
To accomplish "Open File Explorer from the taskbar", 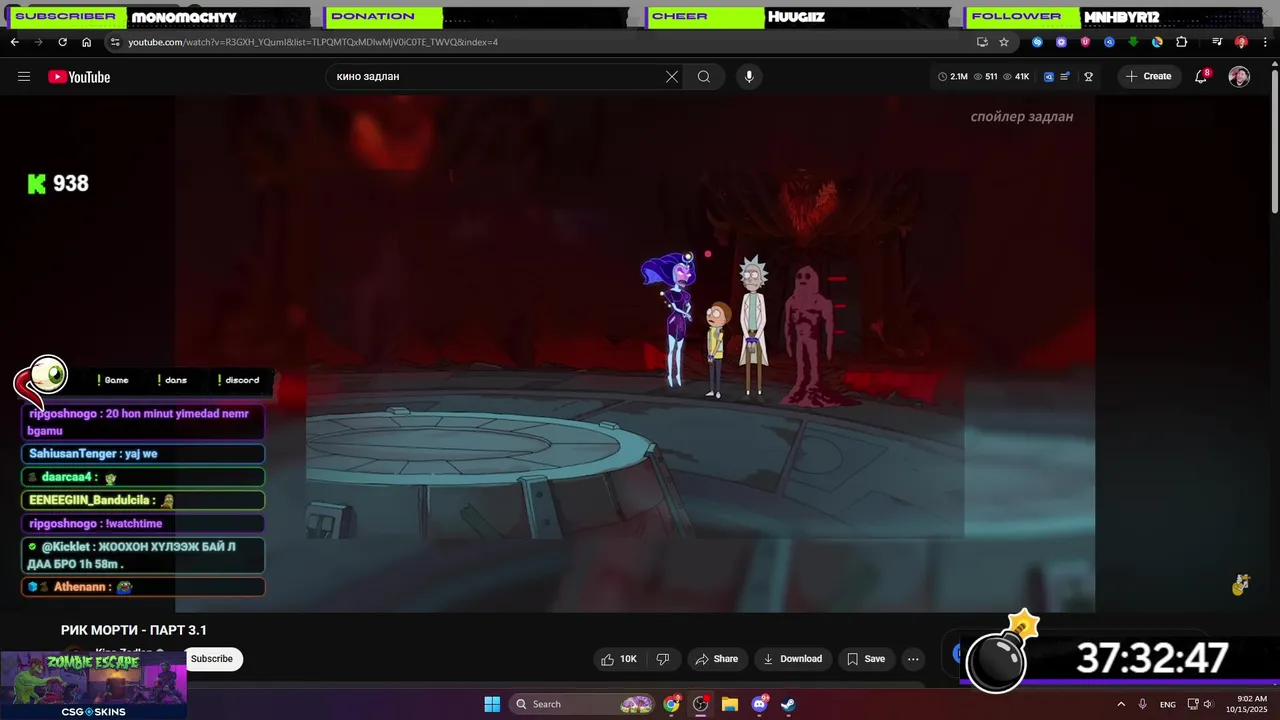I will point(730,704).
